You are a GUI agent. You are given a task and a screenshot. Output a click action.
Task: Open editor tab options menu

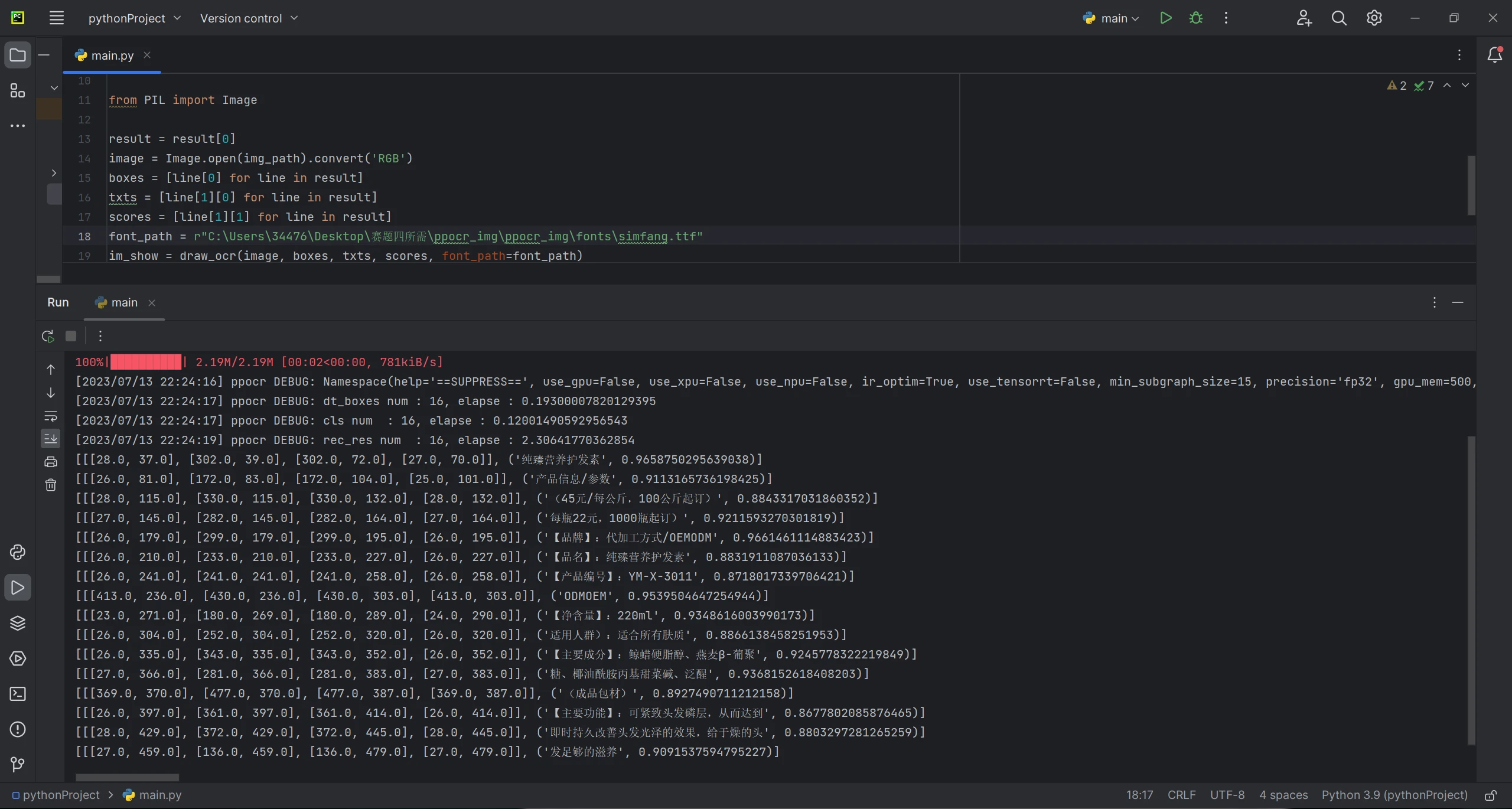tap(1459, 55)
